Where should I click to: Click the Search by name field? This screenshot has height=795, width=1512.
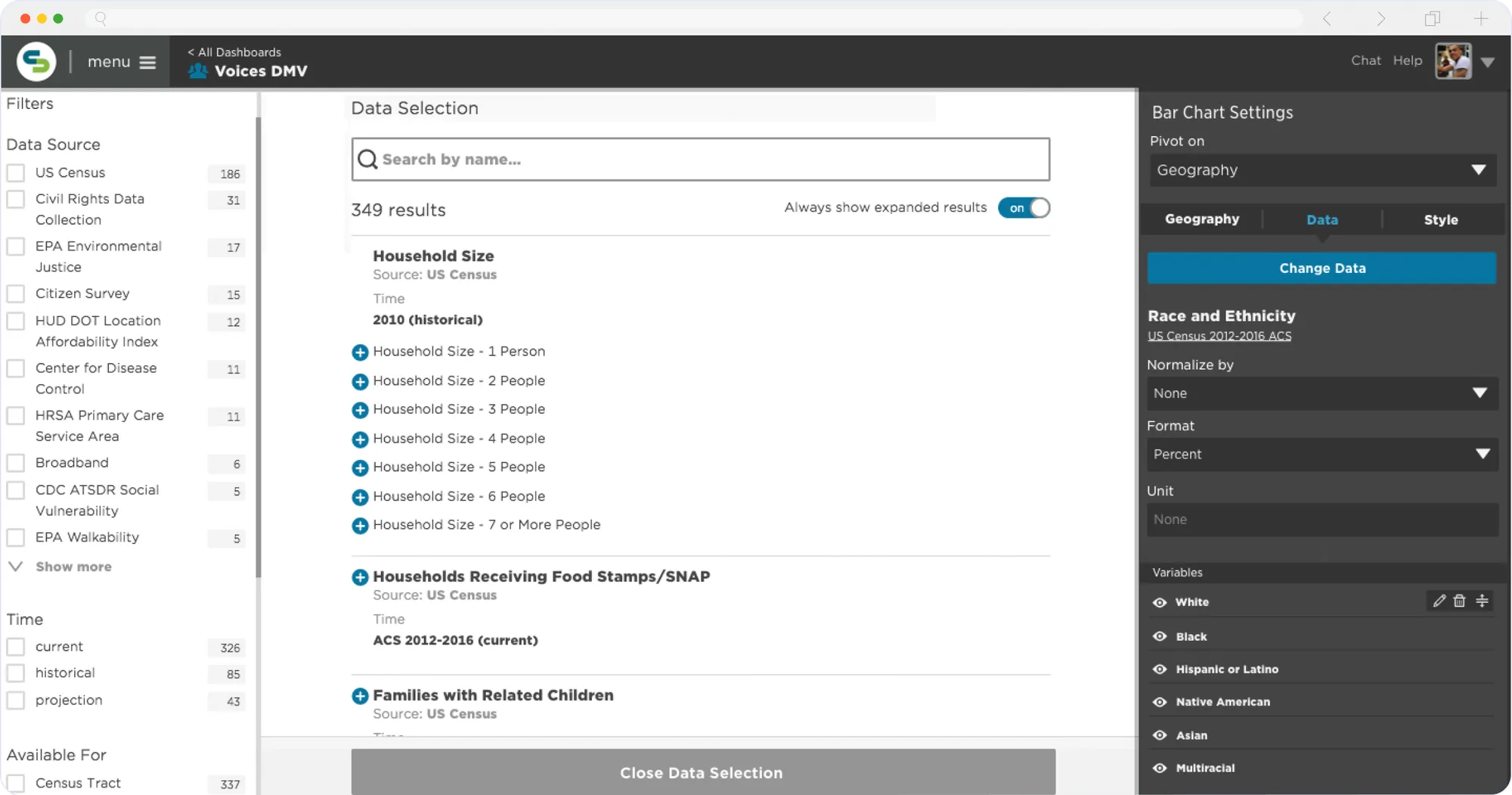point(701,160)
